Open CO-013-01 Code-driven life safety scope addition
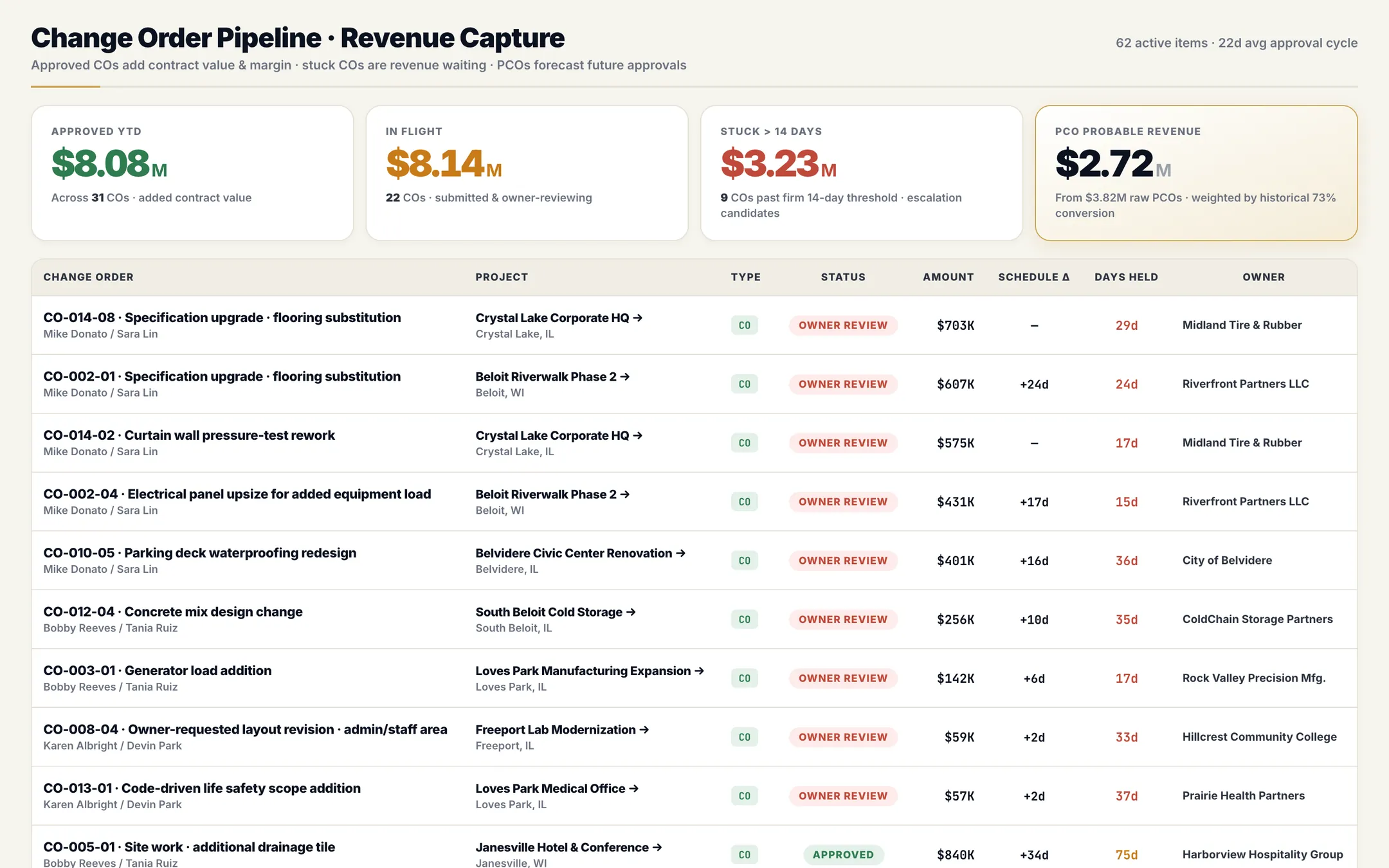Screen dimensions: 1389x868 [202, 788]
